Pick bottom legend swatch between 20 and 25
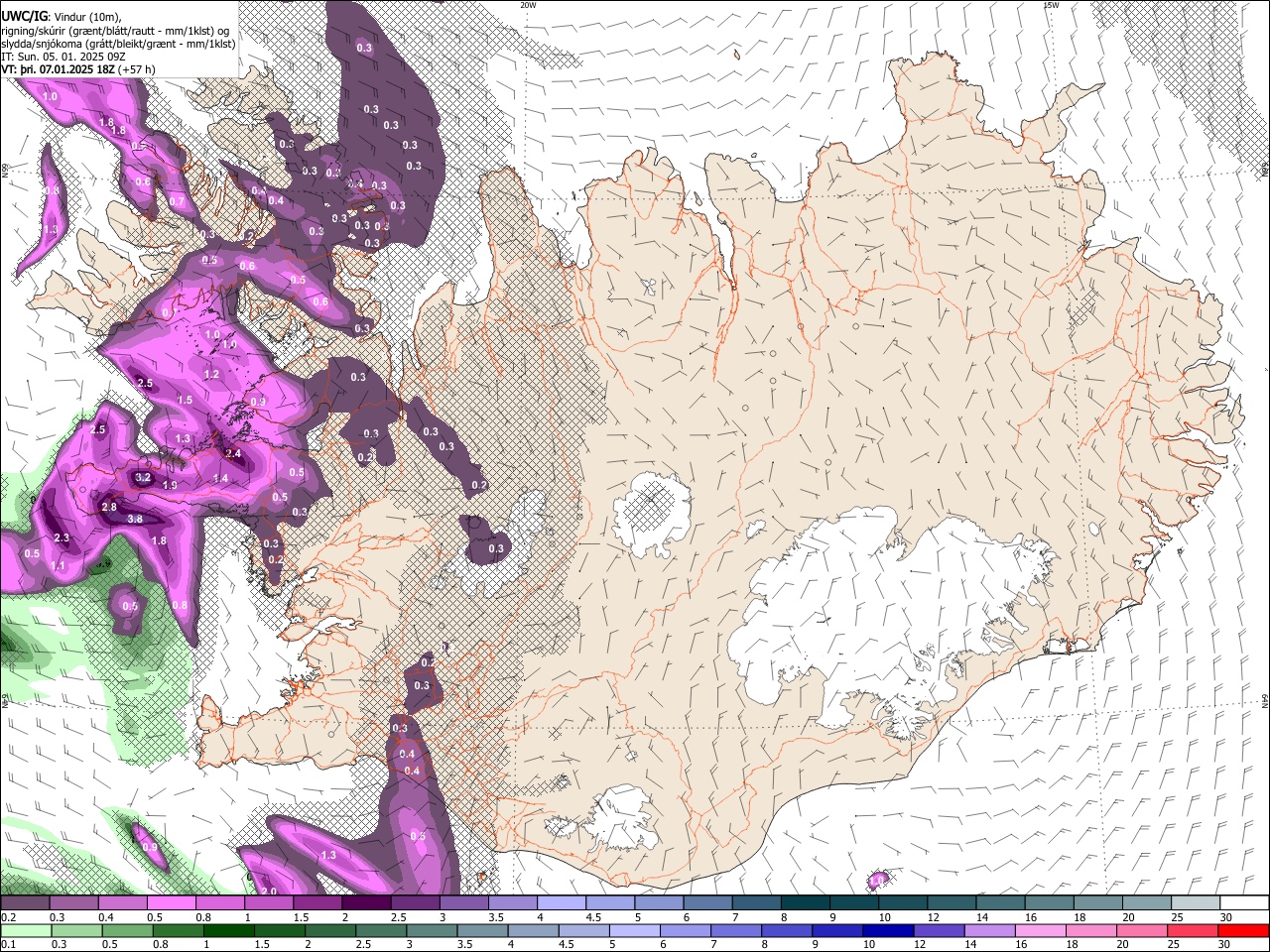This screenshot has height=952, width=1270. click(1143, 931)
